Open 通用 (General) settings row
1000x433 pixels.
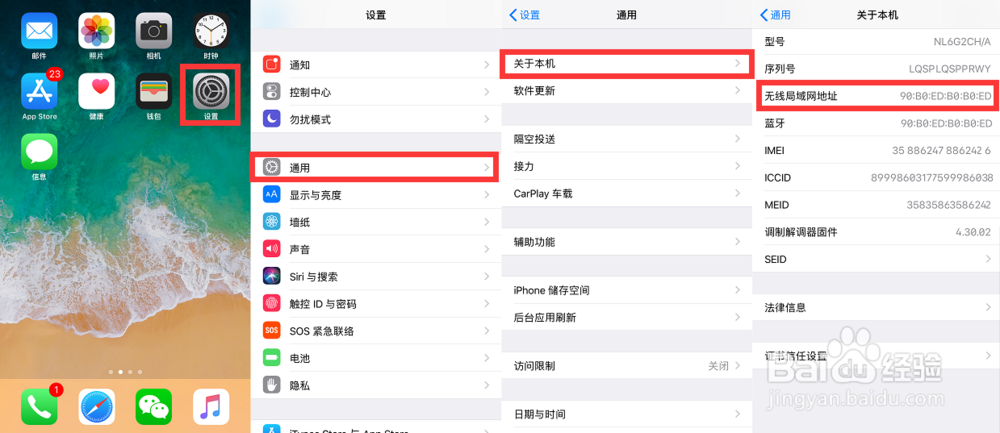point(375,167)
